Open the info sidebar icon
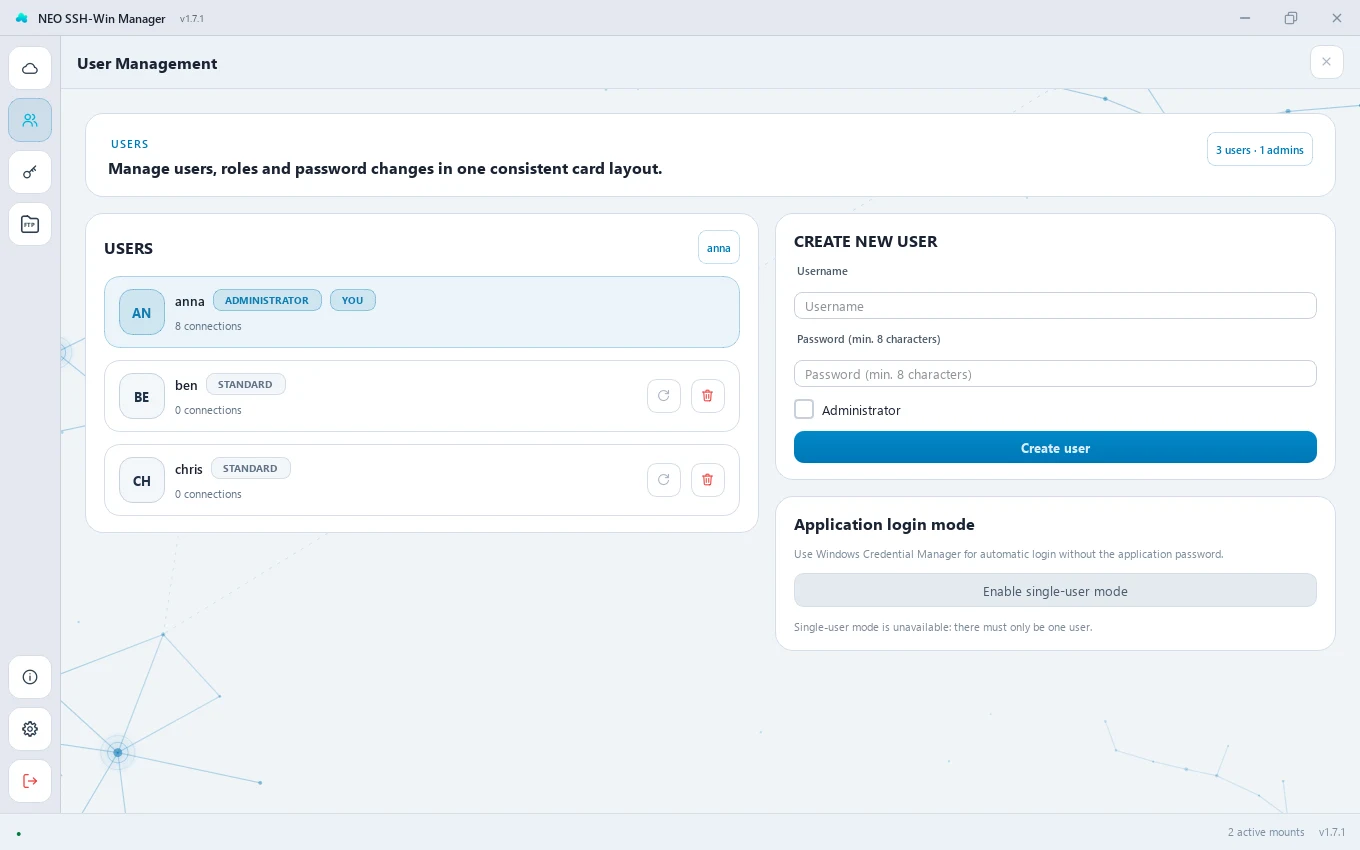 point(30,677)
